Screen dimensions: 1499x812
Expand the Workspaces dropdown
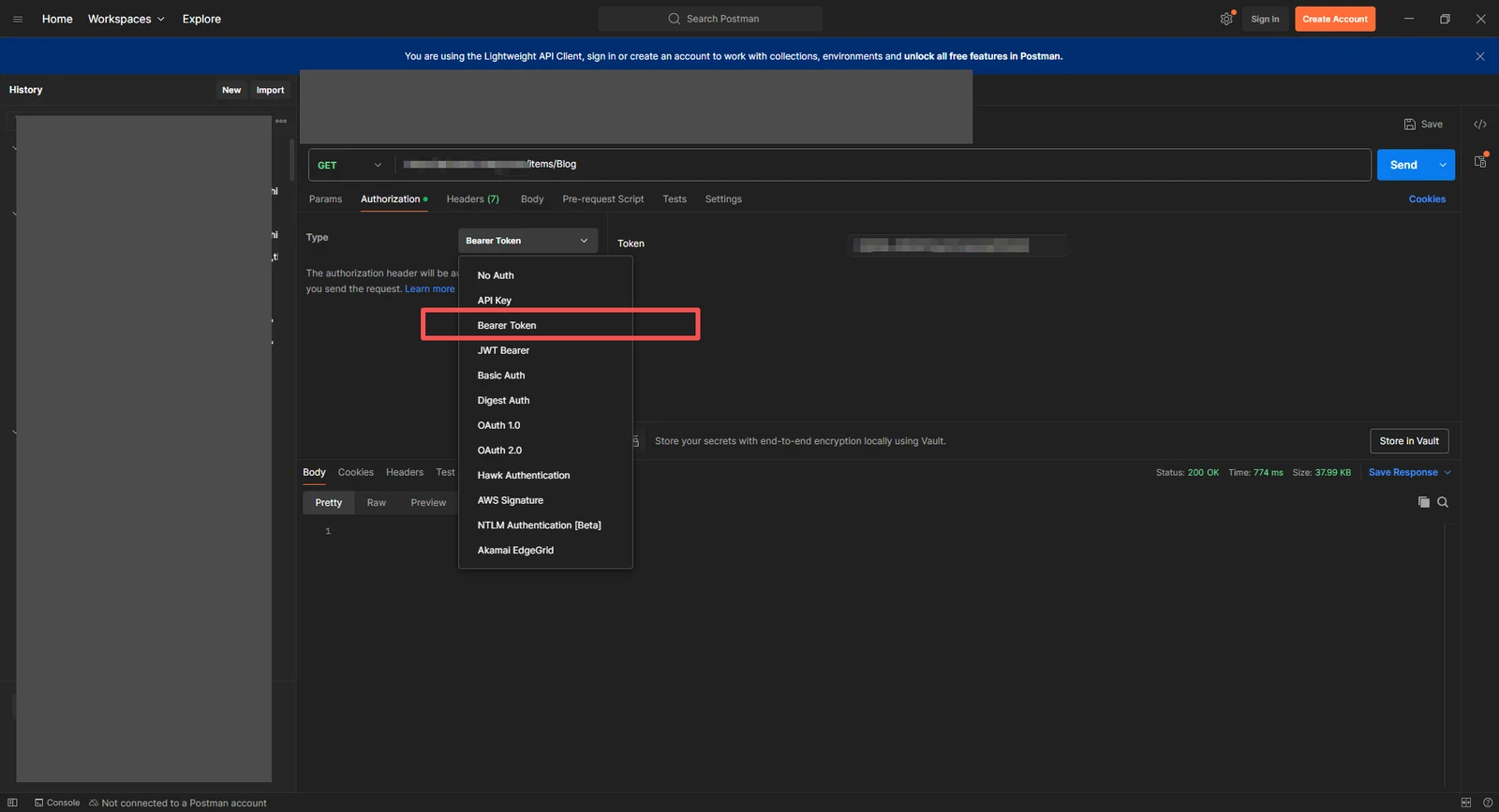click(x=126, y=19)
